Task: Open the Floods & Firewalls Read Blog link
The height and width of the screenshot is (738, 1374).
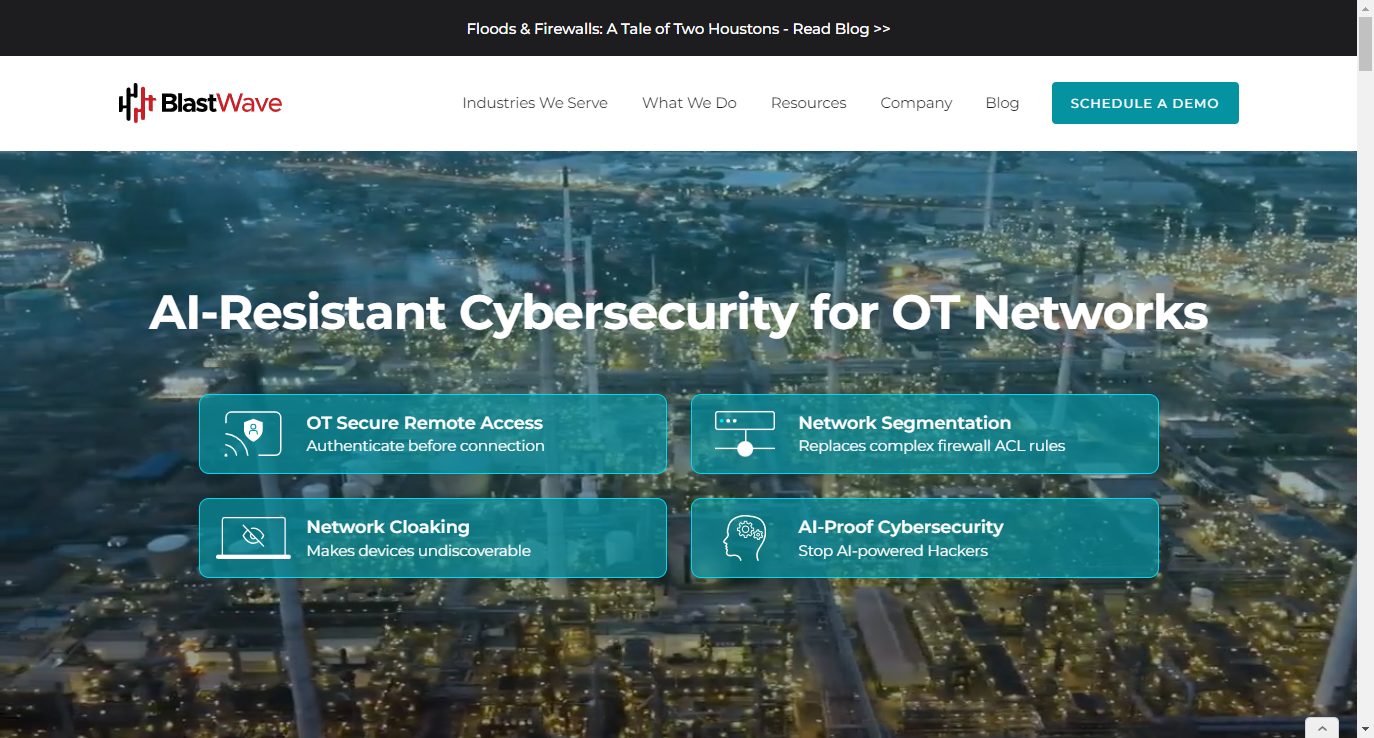Action: [678, 28]
